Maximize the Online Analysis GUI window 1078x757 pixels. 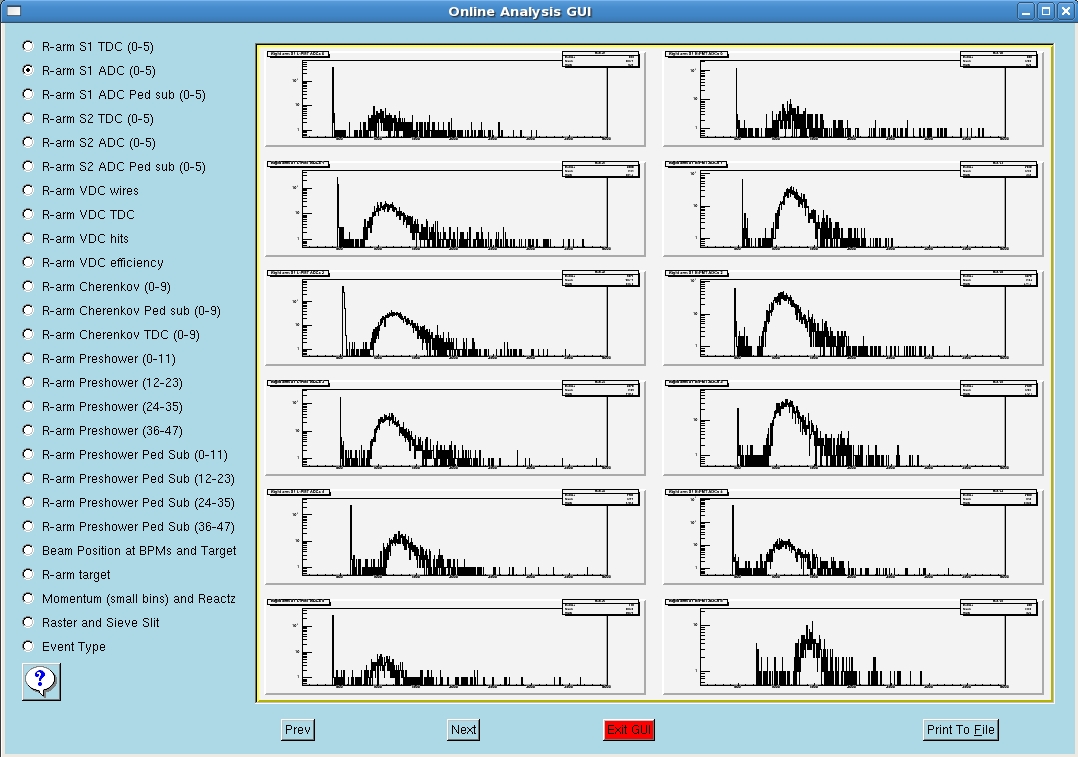(x=1045, y=11)
